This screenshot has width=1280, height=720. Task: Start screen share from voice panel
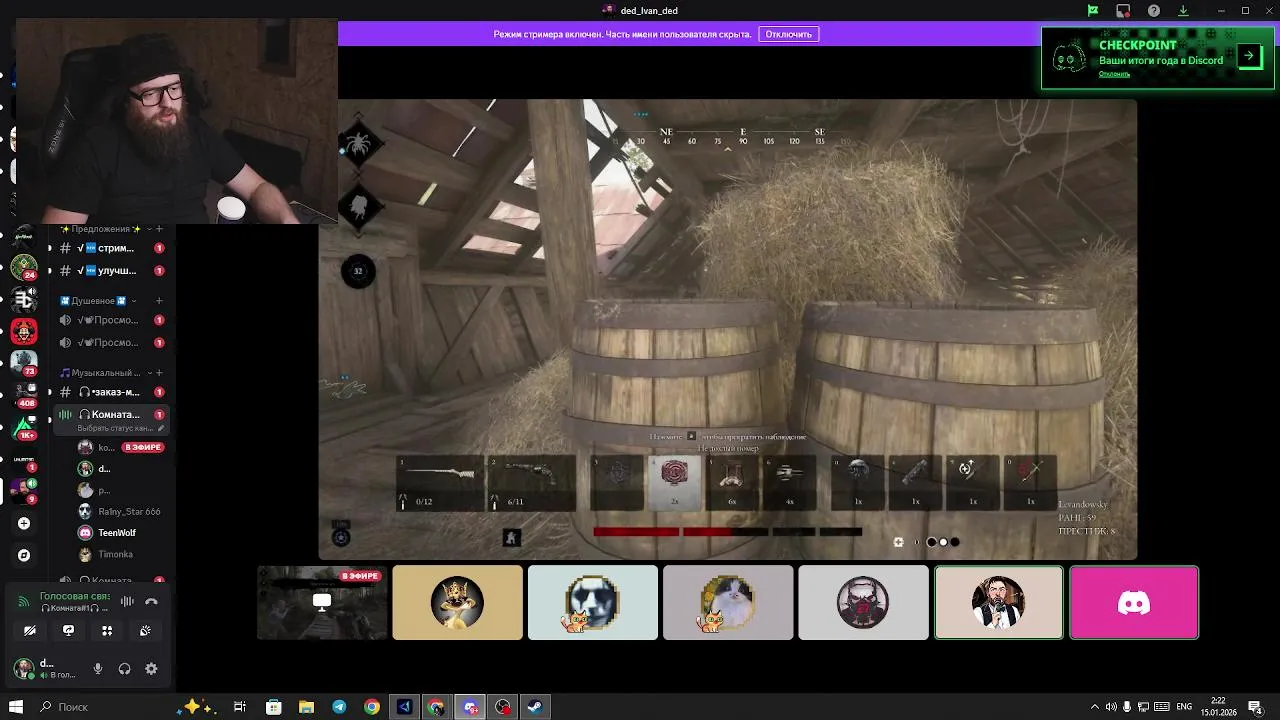pos(68,631)
